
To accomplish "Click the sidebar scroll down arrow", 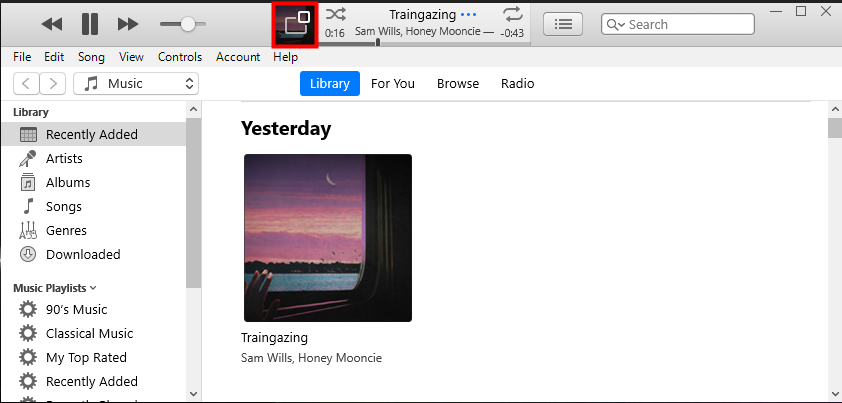I will (193, 394).
